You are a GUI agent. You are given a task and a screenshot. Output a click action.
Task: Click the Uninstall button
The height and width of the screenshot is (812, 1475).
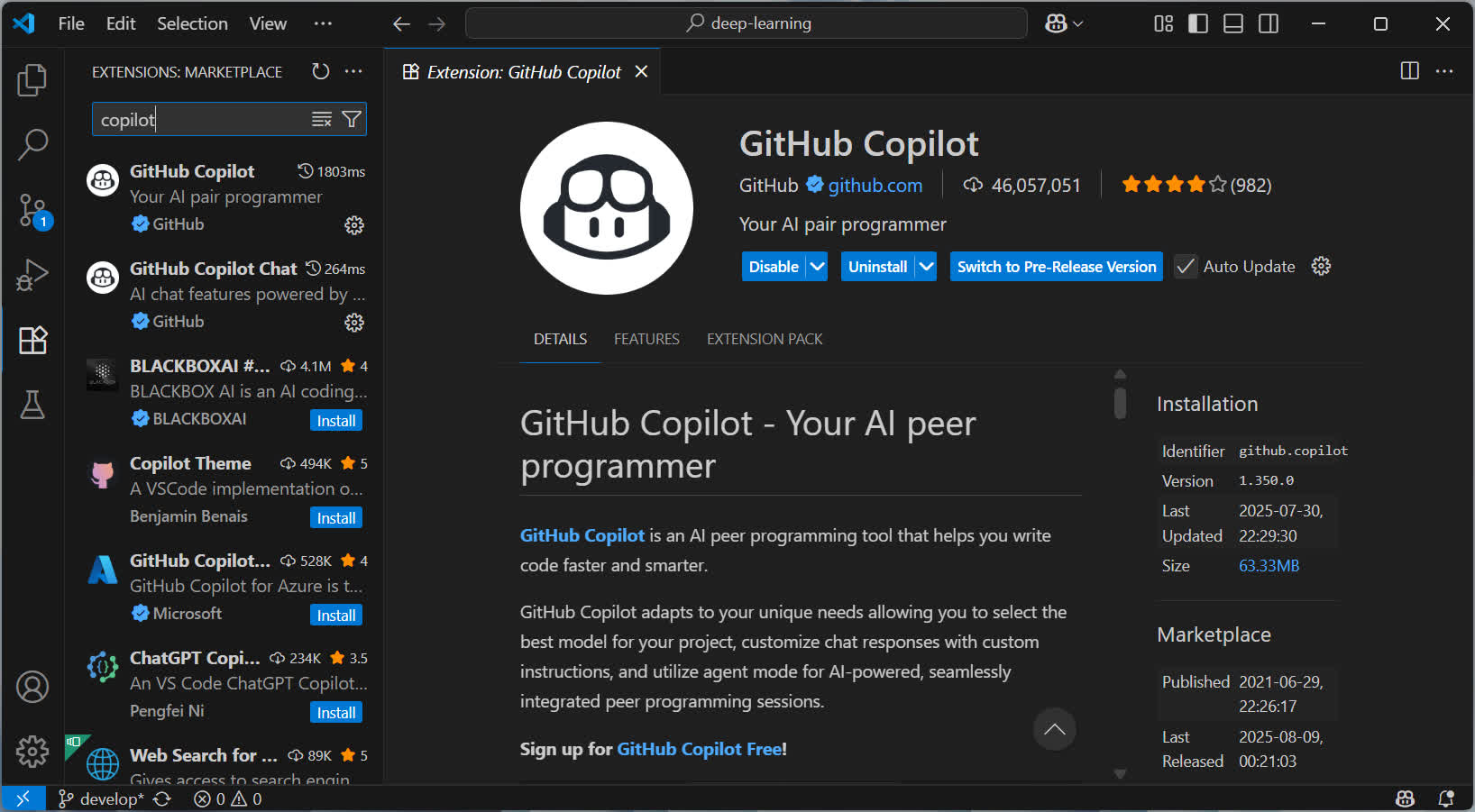point(877,267)
